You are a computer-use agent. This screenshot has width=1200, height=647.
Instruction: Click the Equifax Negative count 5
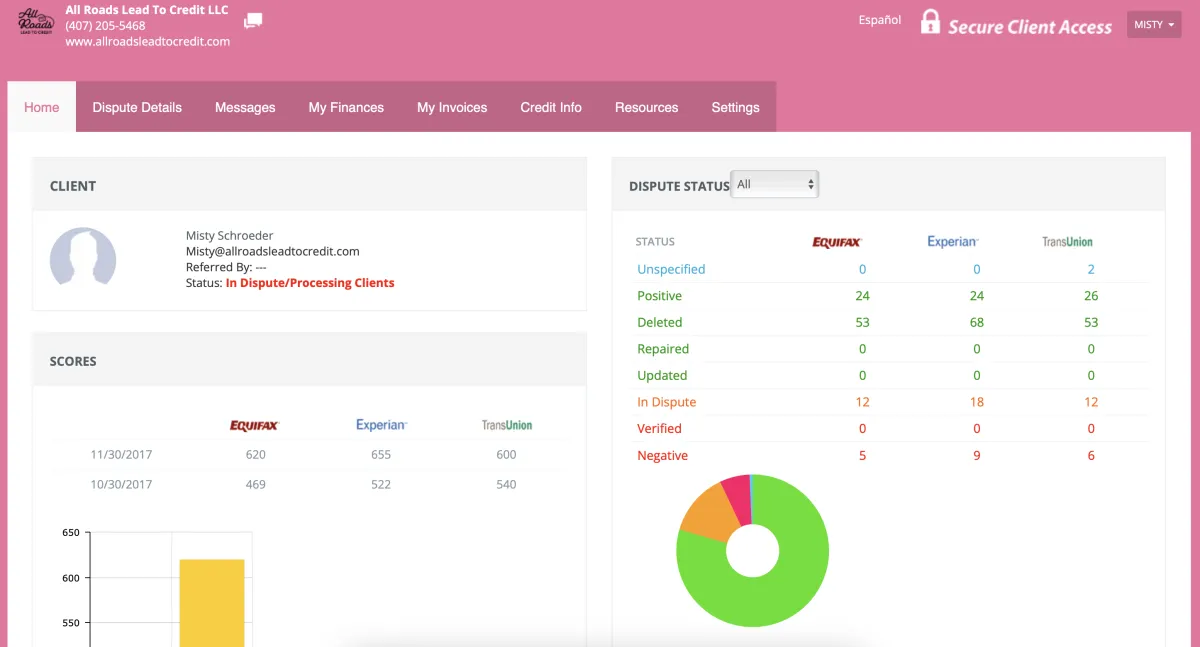tap(862, 455)
